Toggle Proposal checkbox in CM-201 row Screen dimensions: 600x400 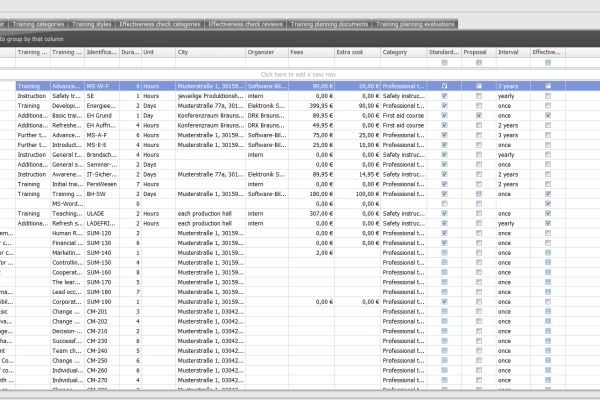pos(479,312)
